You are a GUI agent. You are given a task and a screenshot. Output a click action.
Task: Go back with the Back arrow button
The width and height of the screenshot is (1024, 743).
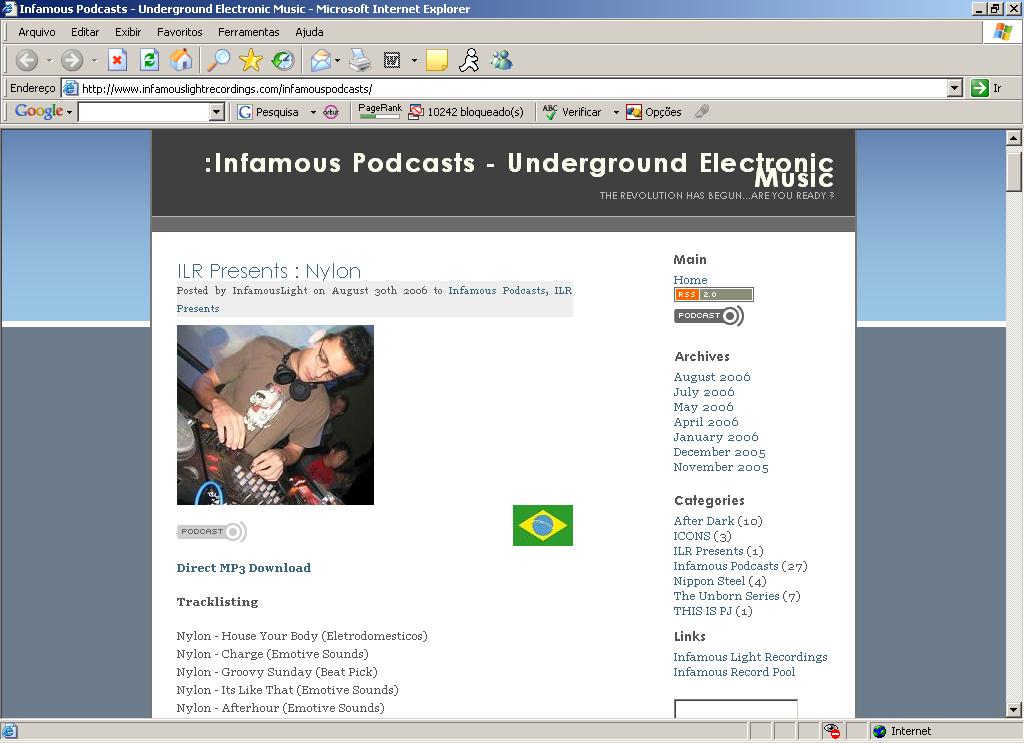27,61
